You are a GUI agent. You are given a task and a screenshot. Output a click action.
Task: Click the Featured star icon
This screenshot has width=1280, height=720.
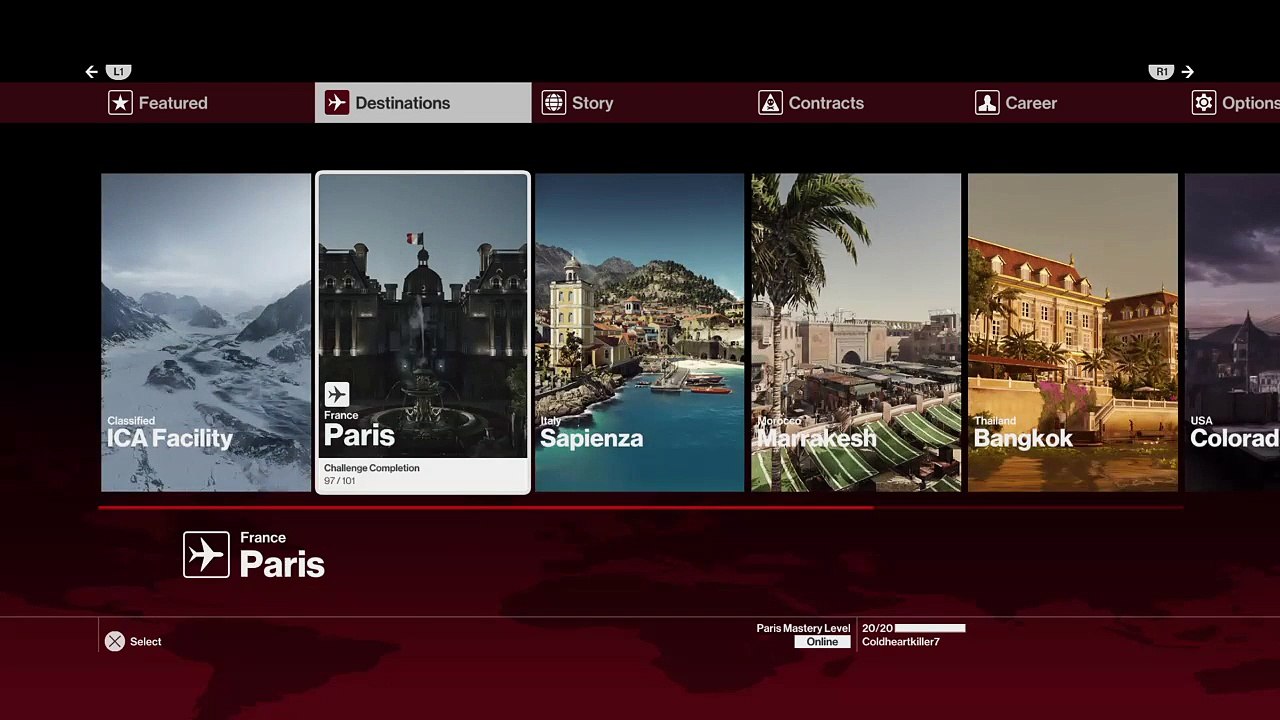[120, 103]
